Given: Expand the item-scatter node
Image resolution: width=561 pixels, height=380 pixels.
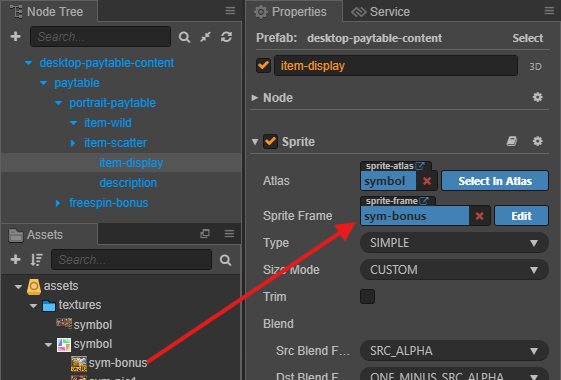Looking at the screenshot, I should 73,143.
